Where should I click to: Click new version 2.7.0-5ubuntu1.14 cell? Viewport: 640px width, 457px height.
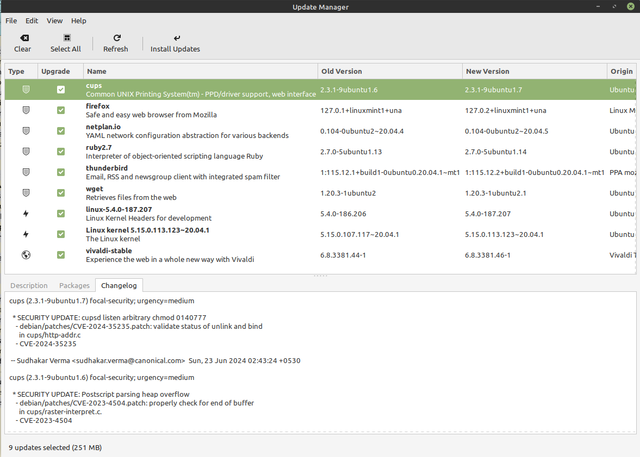point(496,152)
